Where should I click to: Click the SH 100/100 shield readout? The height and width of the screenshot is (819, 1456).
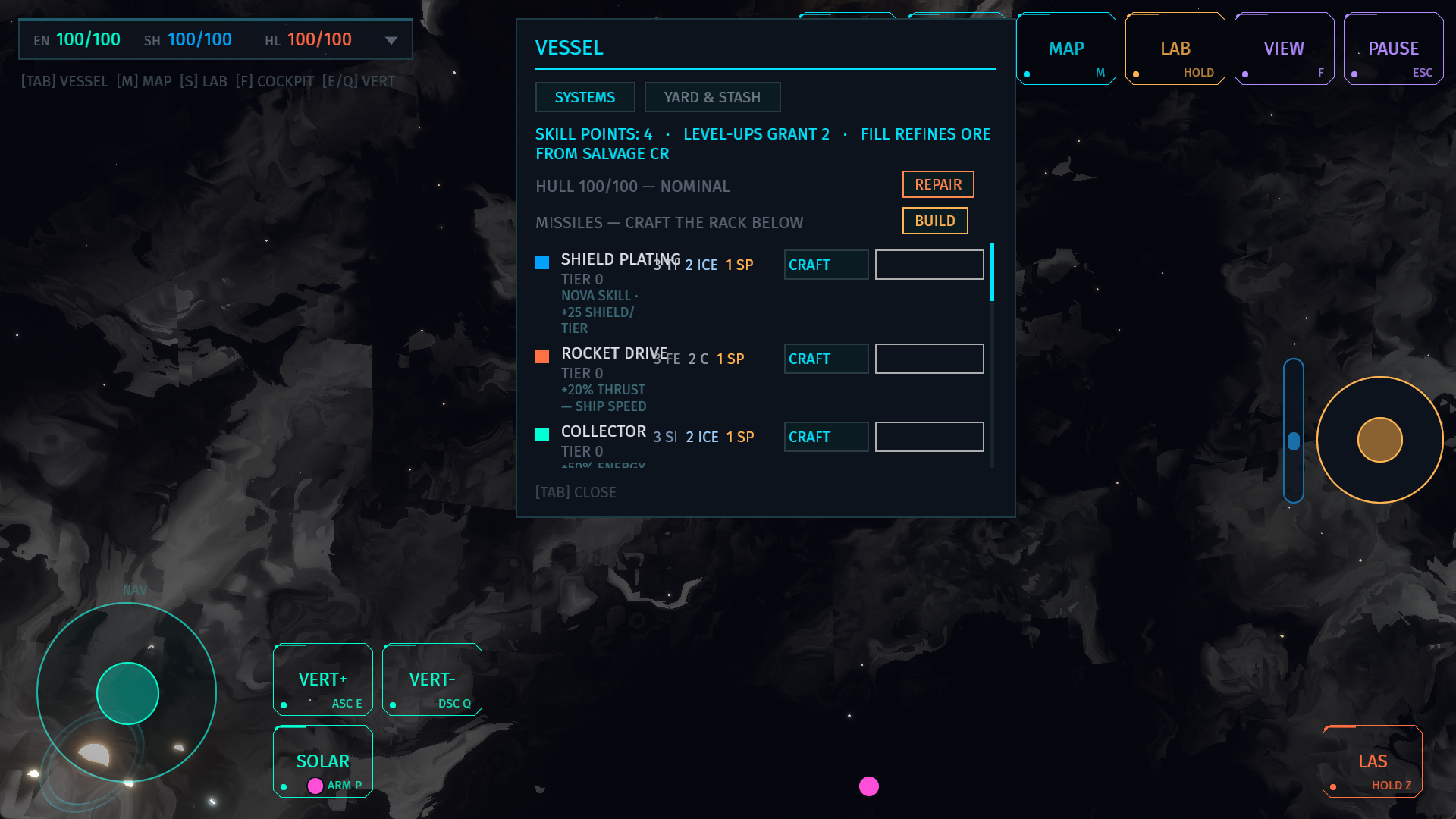coord(188,39)
